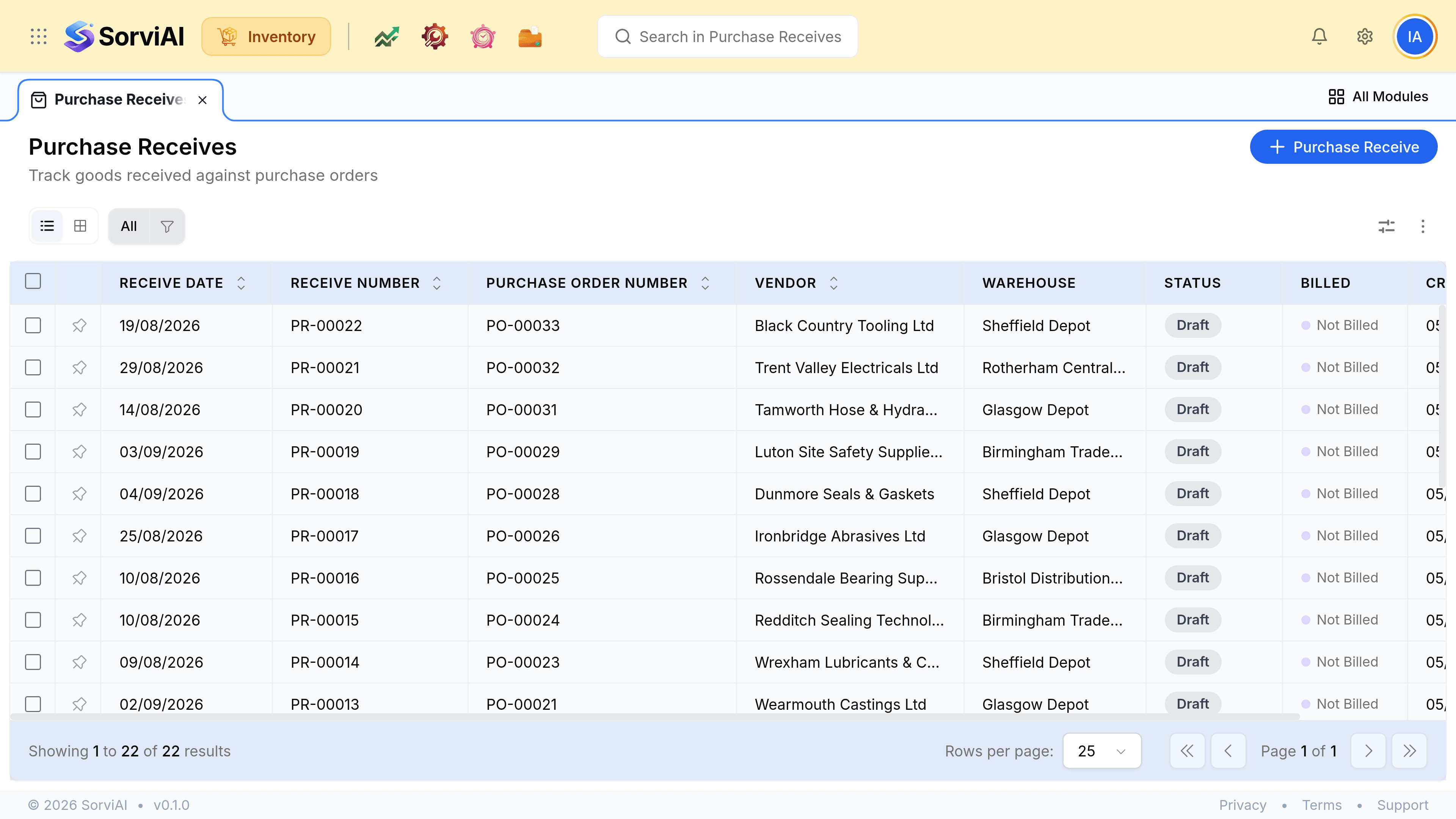Pin the PR-00014 row
This screenshot has width=1456, height=819.
click(x=79, y=662)
